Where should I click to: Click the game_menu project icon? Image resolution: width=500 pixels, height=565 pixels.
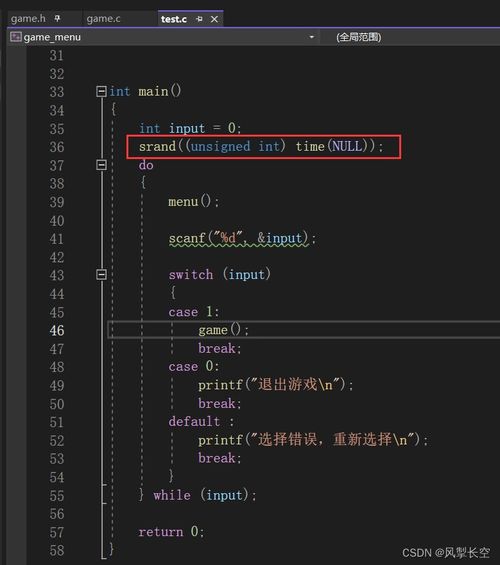(16, 37)
